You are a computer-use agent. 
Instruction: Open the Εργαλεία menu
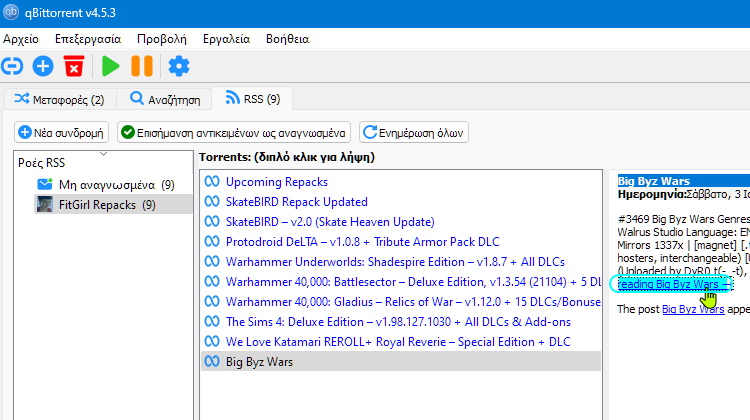coord(226,39)
